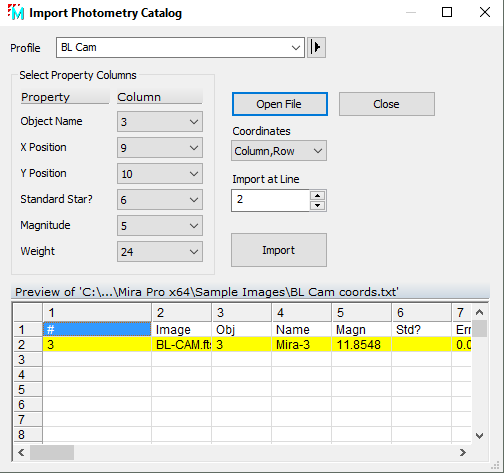
Task: Click the preview table's scroll right arrow
Action: [463, 452]
